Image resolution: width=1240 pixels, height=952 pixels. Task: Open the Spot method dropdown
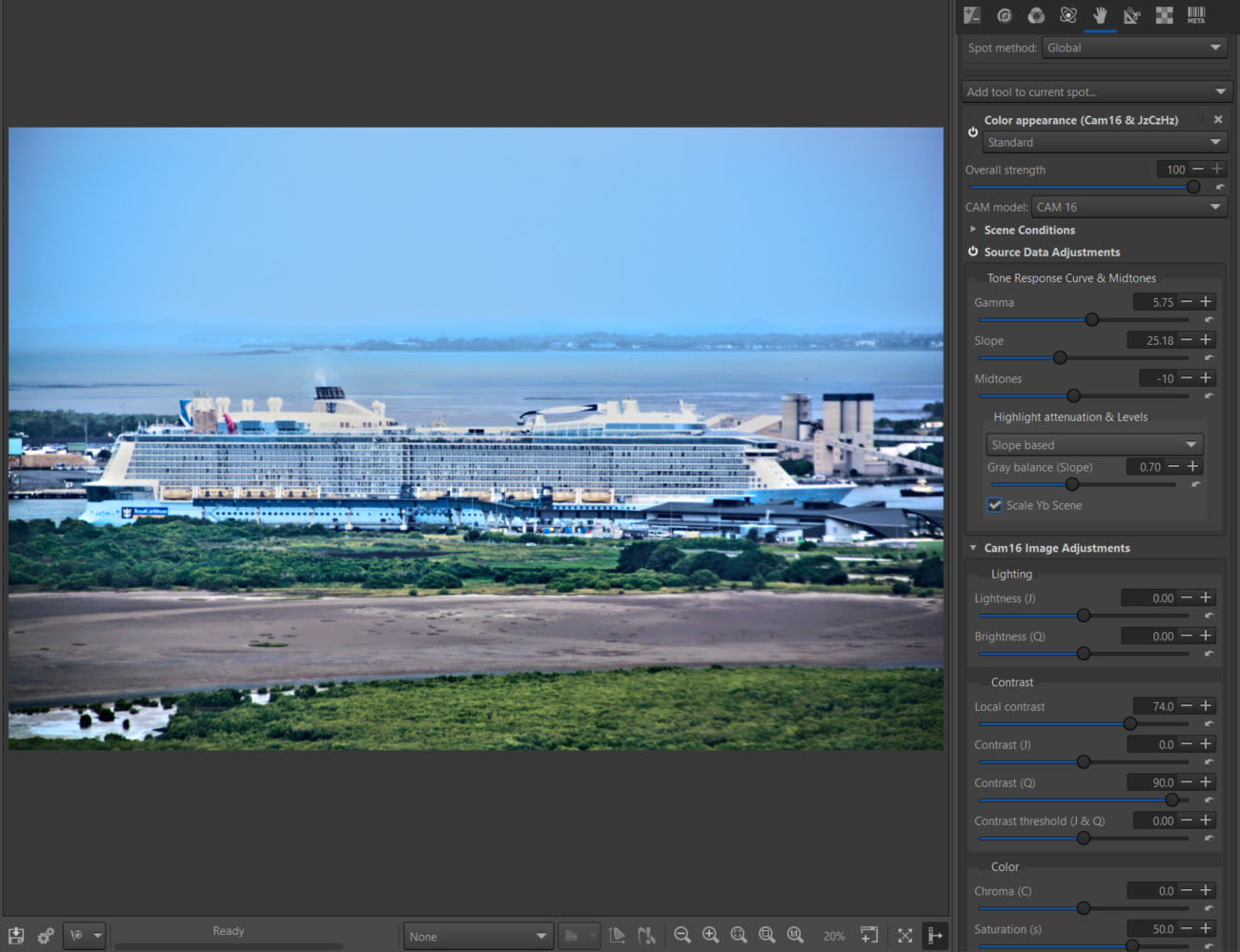pos(1133,48)
